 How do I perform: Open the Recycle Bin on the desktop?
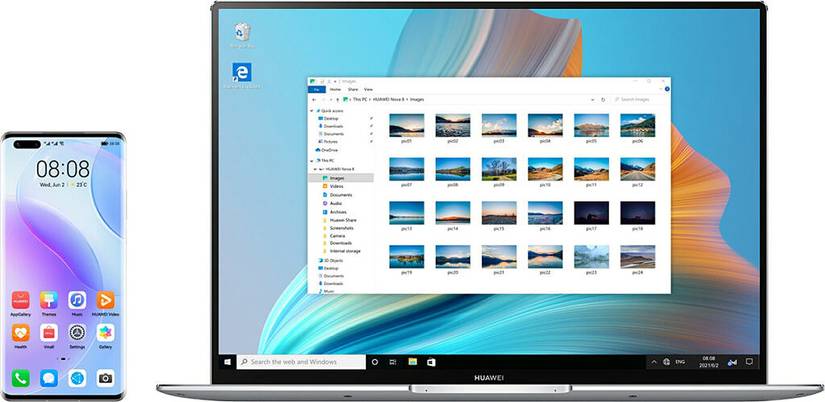(x=241, y=33)
